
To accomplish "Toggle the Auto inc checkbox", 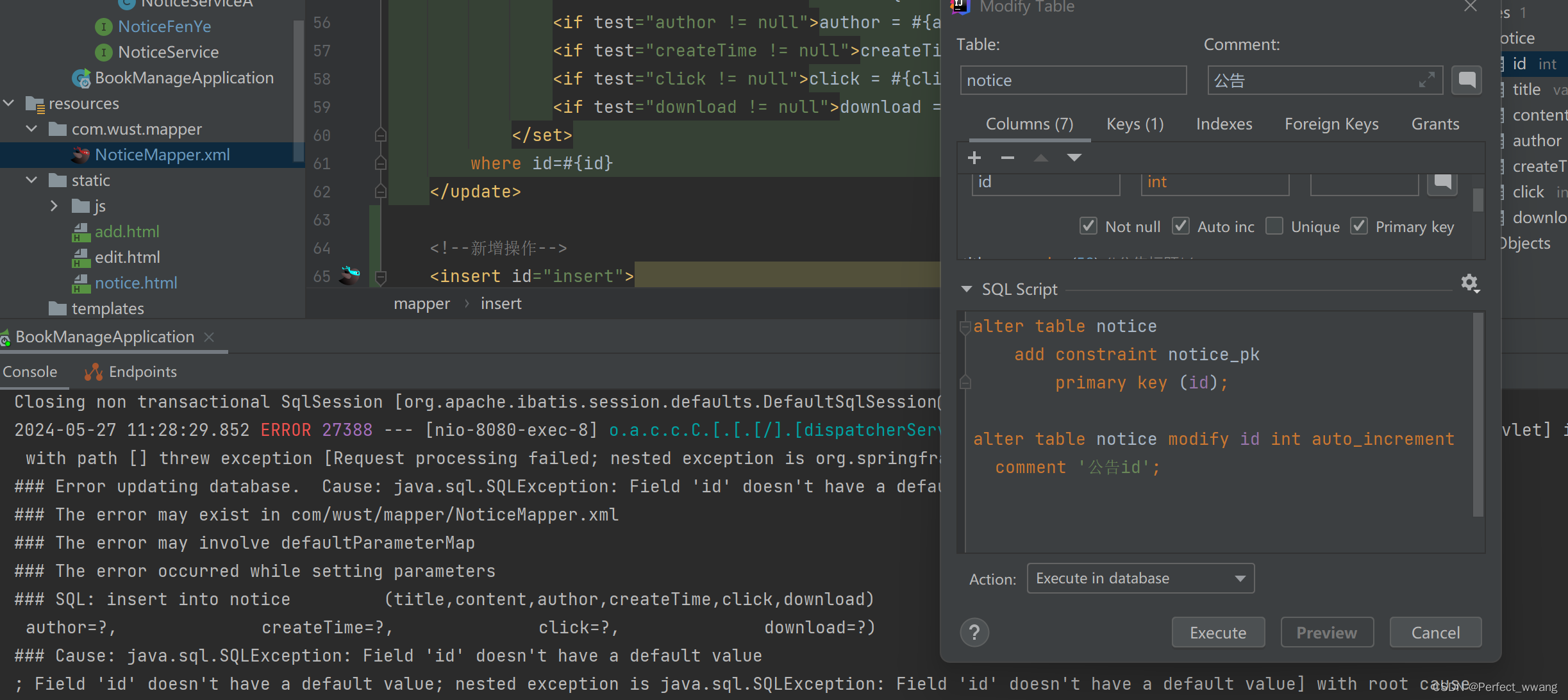I will point(1181,226).
